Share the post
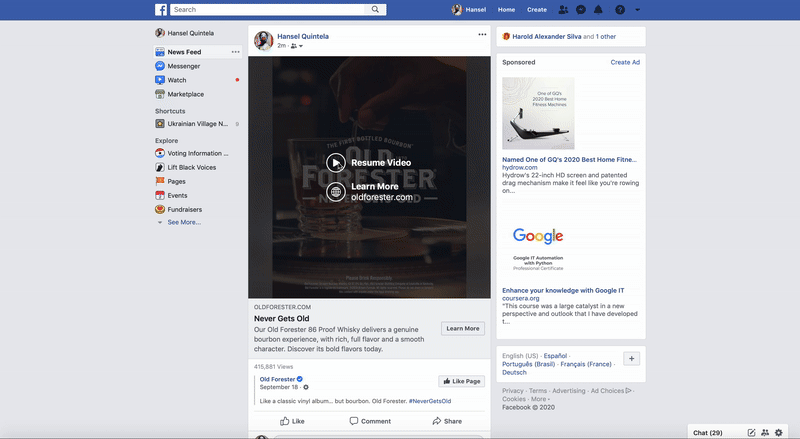800x439 pixels. tap(447, 421)
